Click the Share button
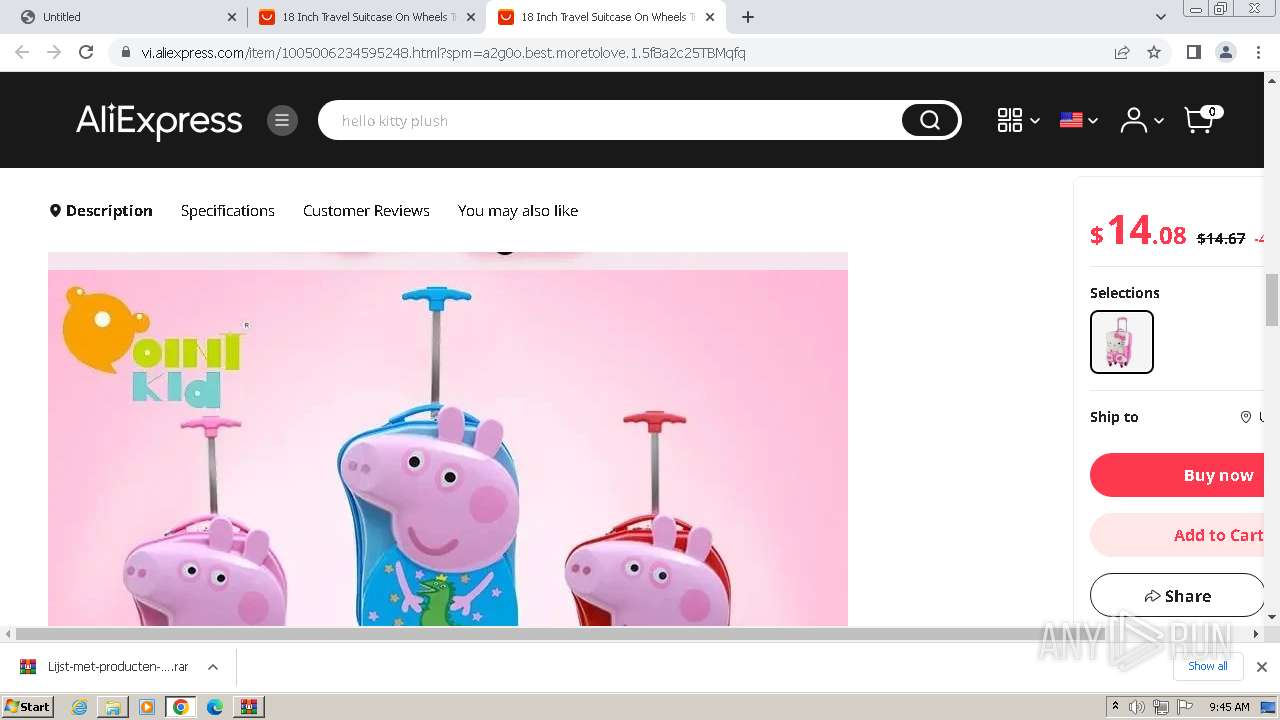 click(1177, 595)
